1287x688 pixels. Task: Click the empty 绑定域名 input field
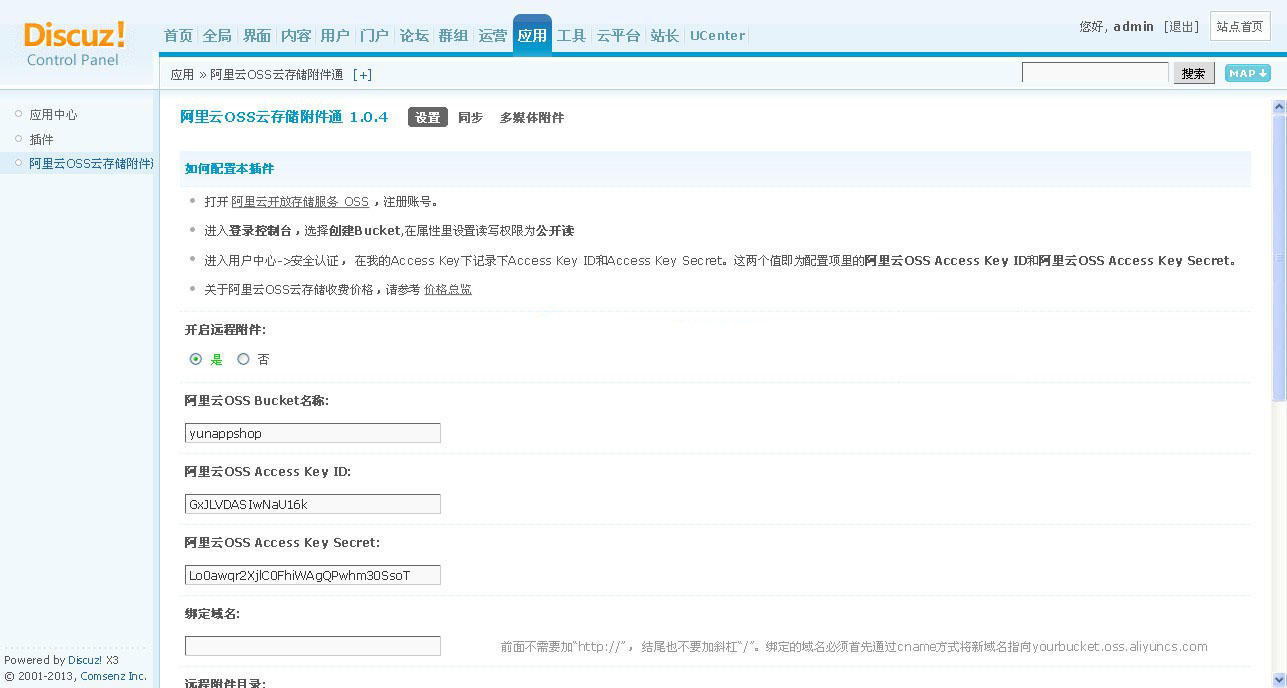[313, 646]
